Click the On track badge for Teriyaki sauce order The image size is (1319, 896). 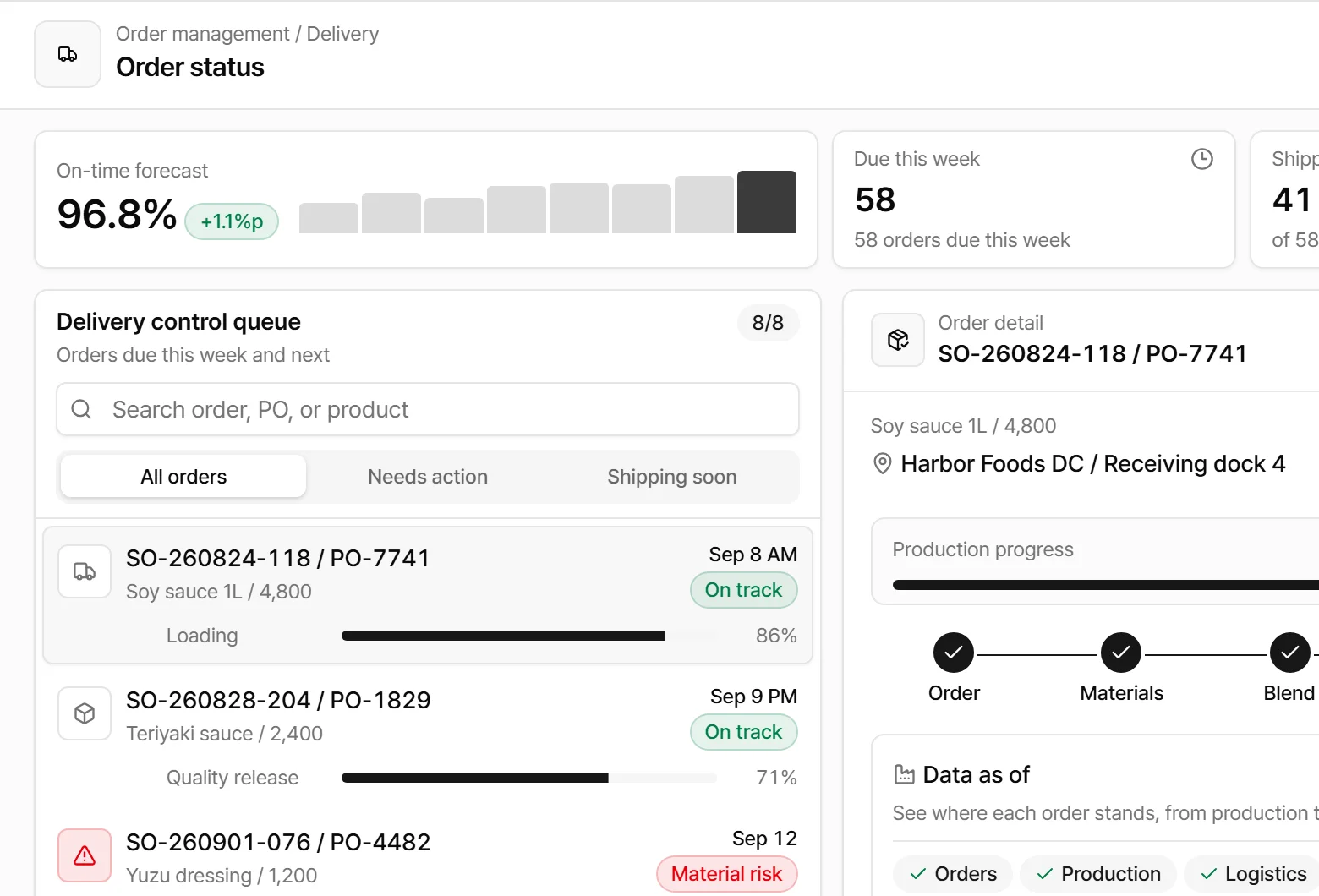(744, 732)
